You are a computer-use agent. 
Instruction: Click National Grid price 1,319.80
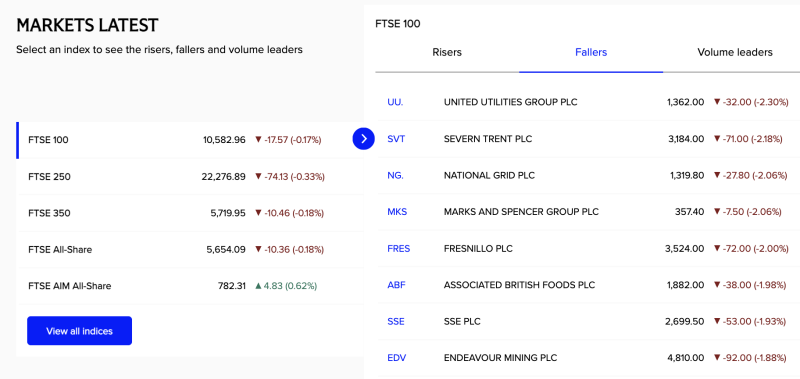click(687, 175)
